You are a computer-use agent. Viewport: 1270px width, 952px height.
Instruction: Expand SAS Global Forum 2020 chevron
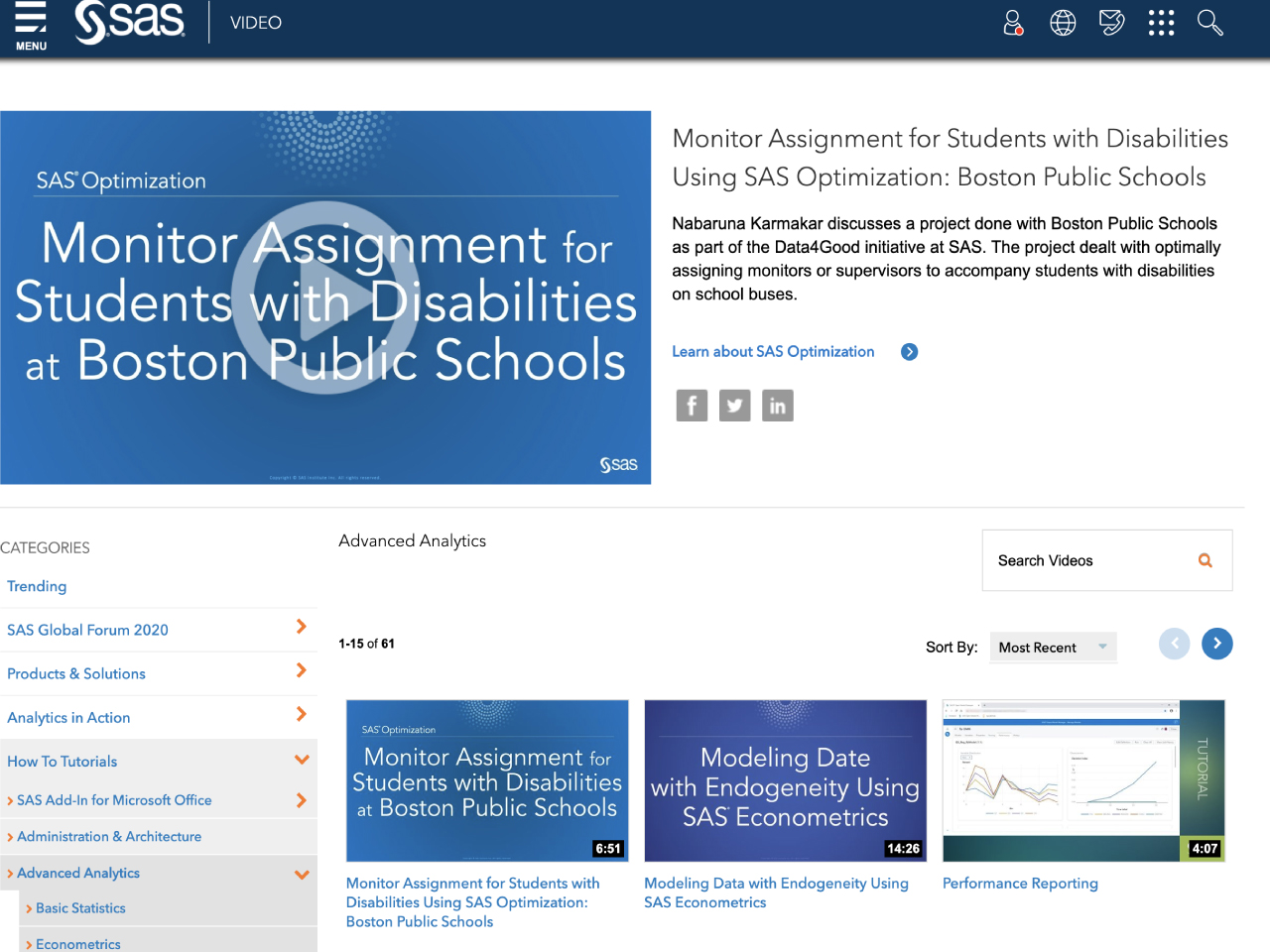302,627
